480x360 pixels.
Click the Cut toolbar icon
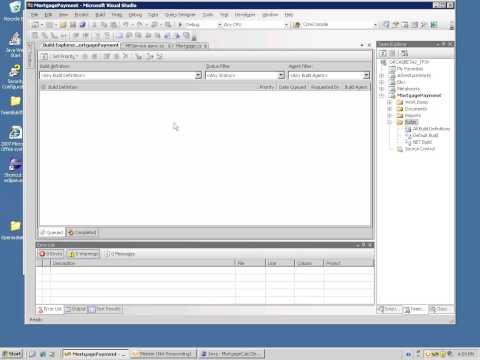click(x=94, y=25)
